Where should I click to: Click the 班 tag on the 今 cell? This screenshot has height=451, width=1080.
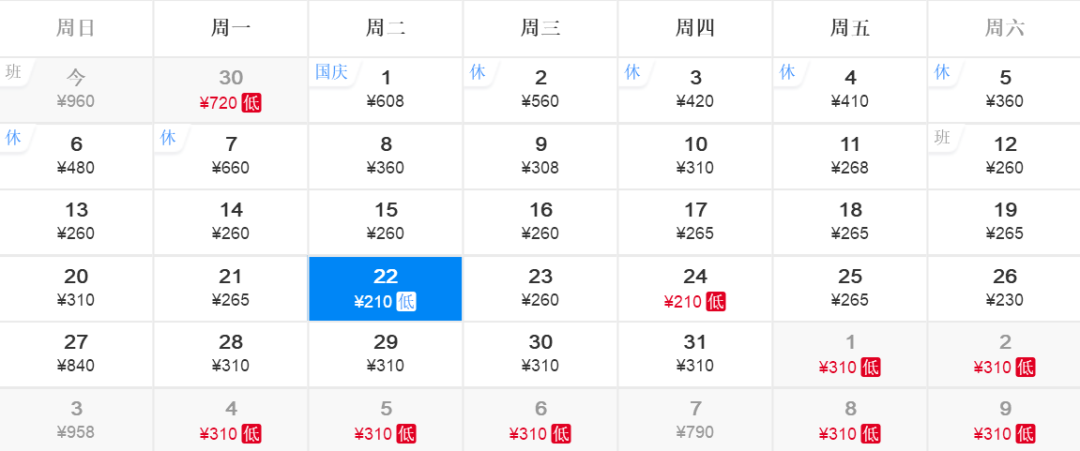click(x=13, y=72)
